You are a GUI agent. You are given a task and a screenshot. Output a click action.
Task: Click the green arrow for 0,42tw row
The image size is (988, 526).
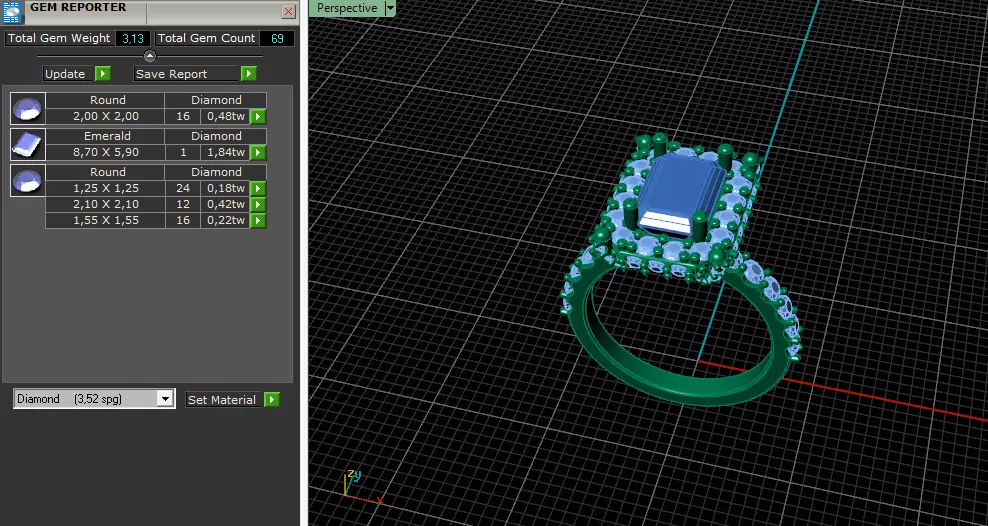tap(258, 204)
